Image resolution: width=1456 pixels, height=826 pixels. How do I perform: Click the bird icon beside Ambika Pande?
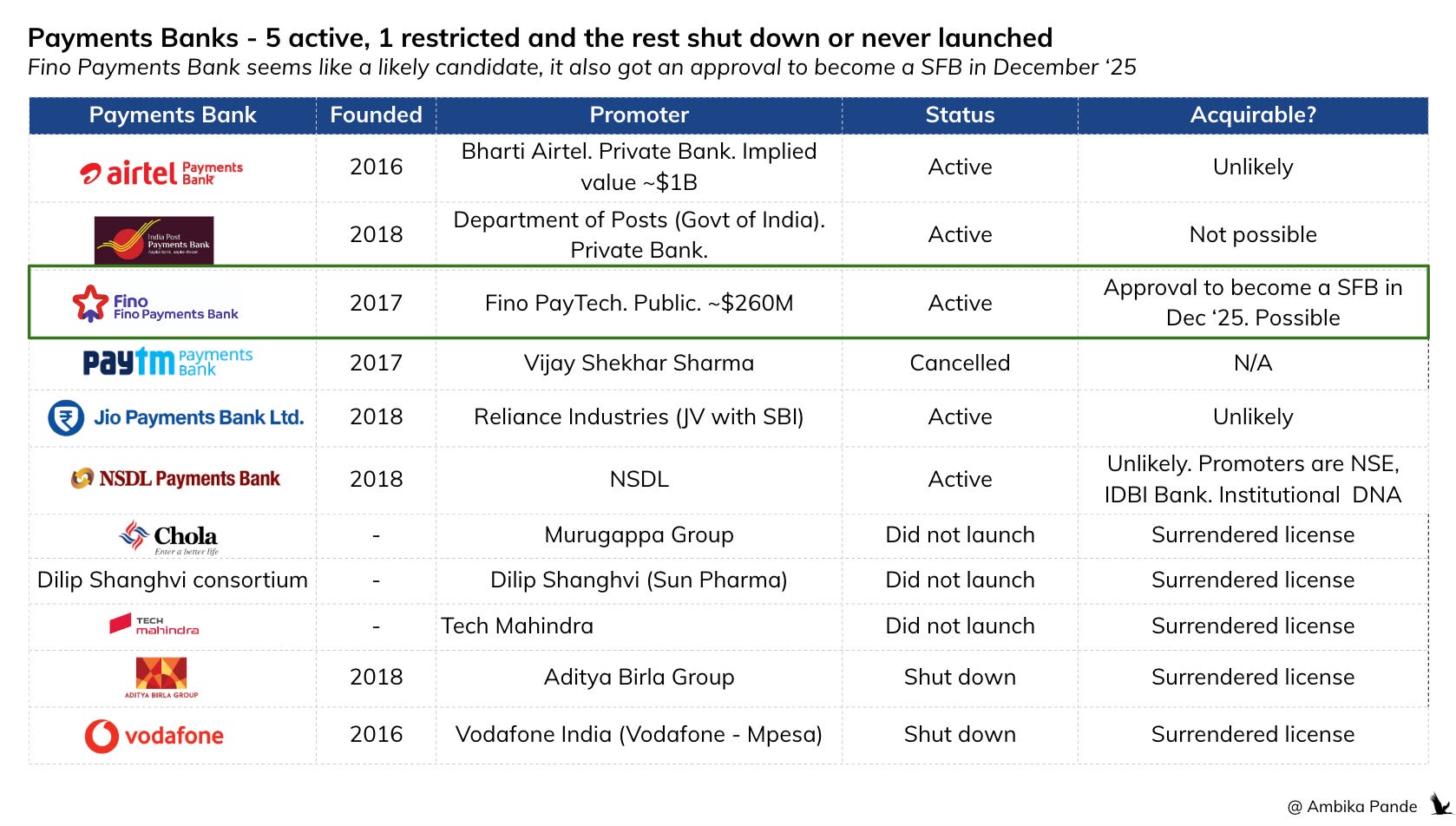(x=1440, y=804)
